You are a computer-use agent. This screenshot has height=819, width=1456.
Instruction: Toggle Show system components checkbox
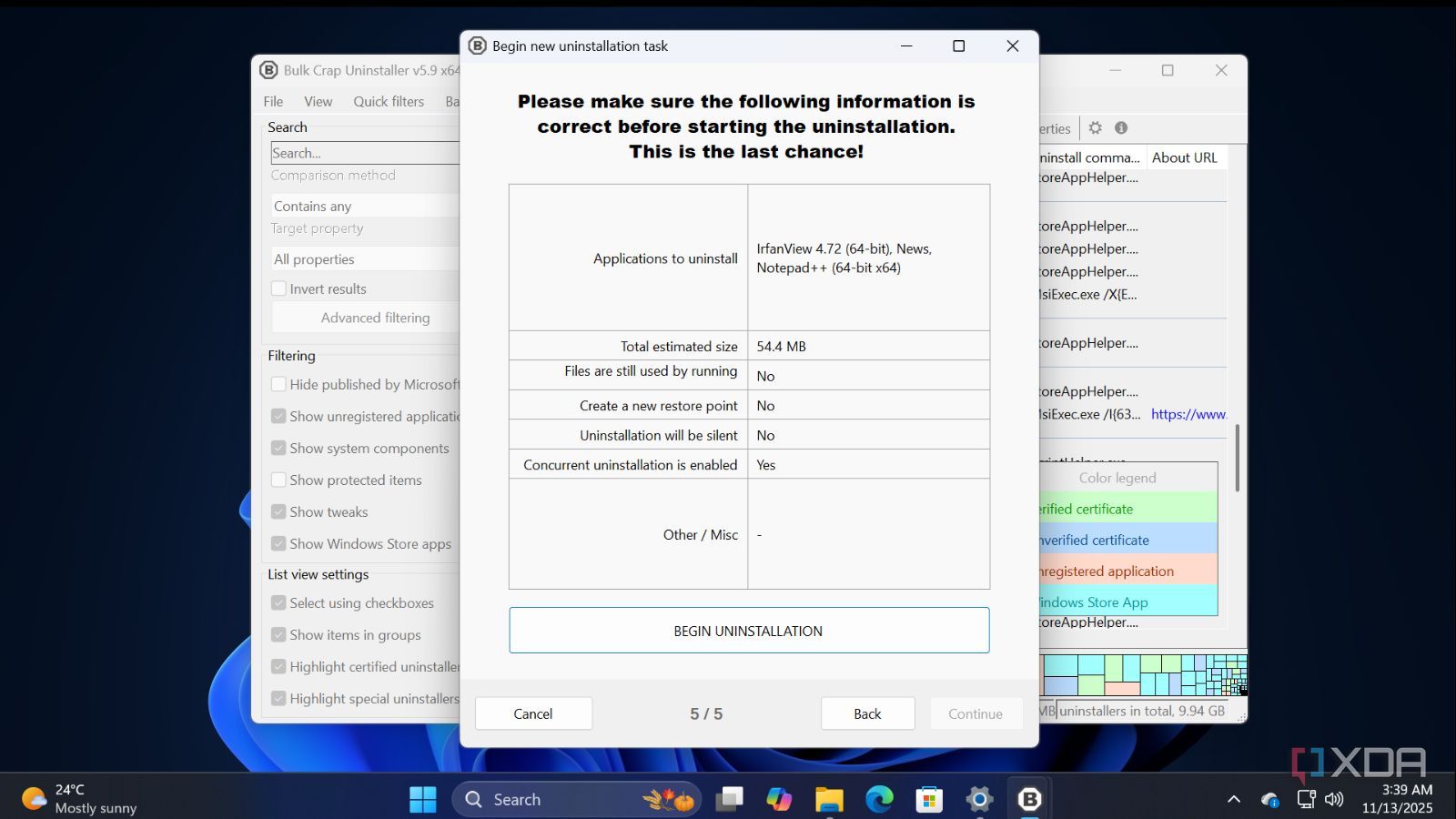click(279, 448)
